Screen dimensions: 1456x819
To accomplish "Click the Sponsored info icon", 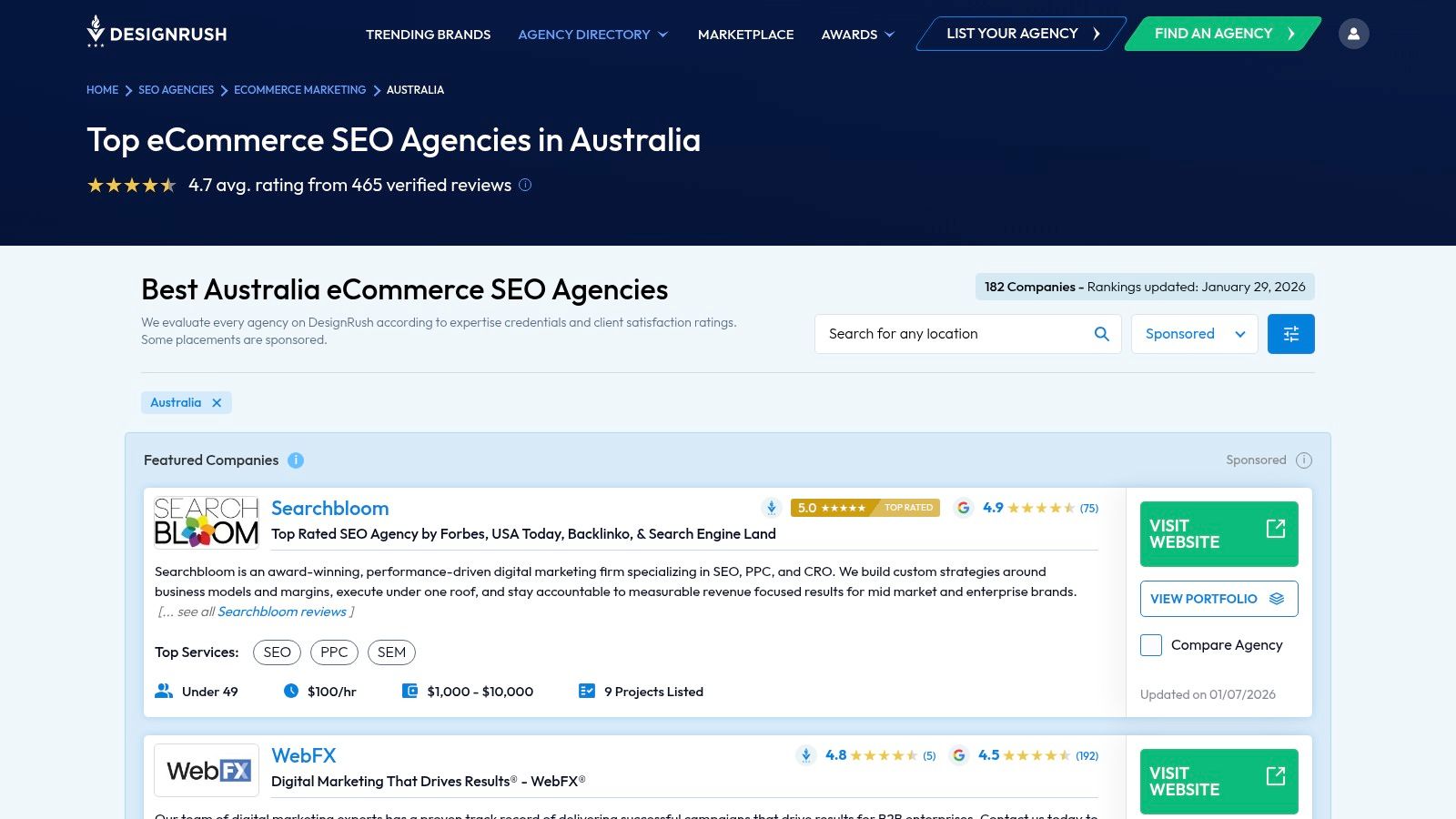I will 1304,460.
